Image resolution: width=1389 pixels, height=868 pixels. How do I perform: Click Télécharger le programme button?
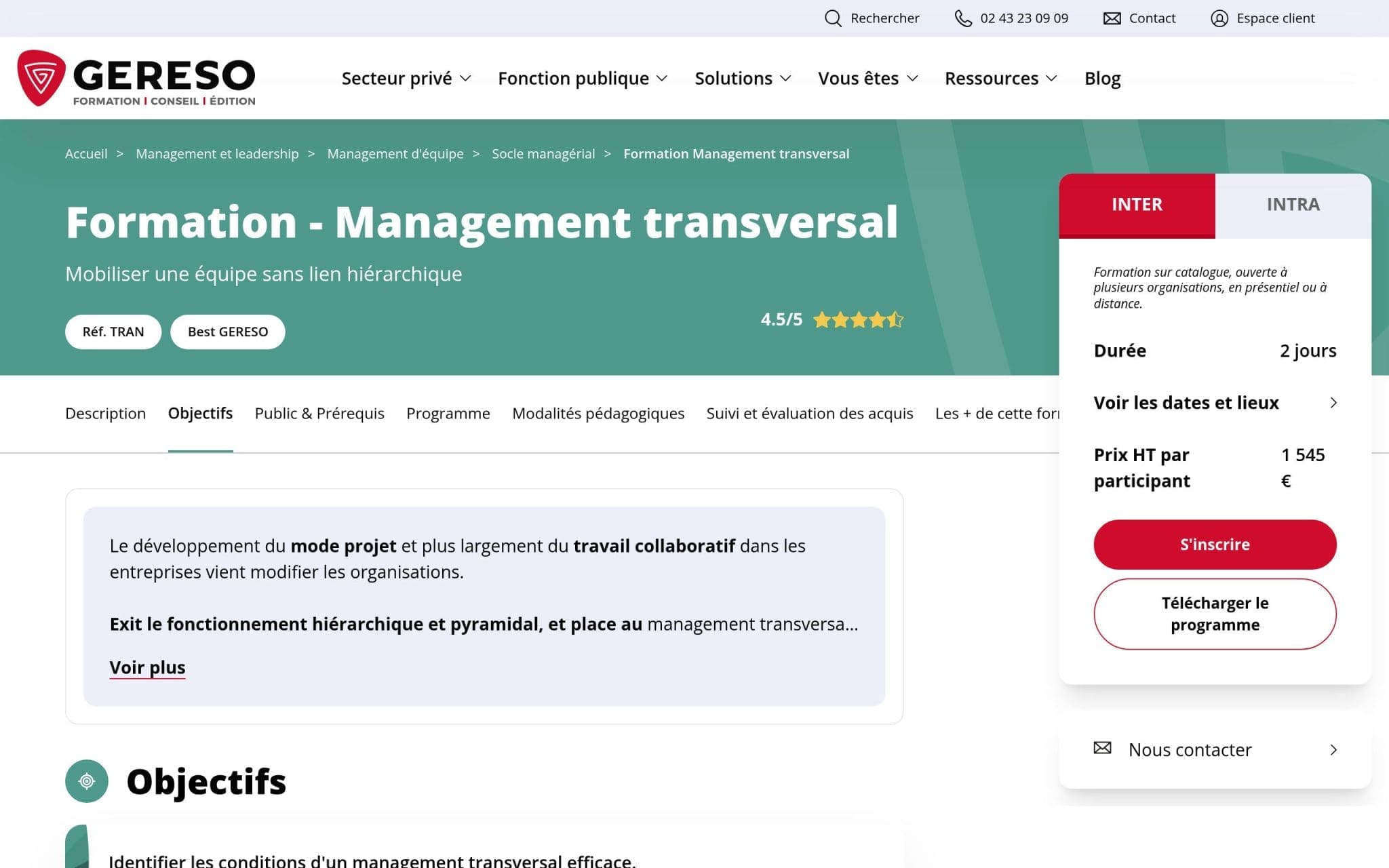pyautogui.click(x=1215, y=614)
